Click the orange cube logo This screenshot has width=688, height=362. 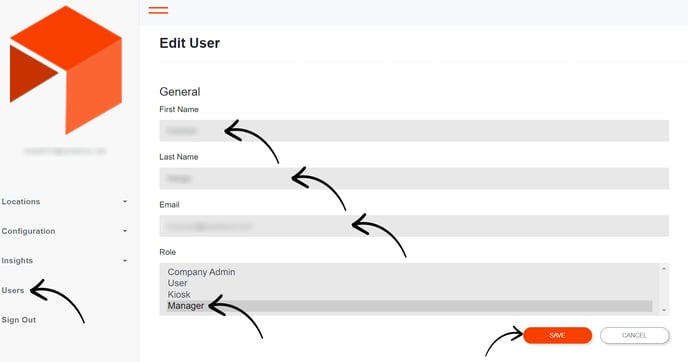65,70
